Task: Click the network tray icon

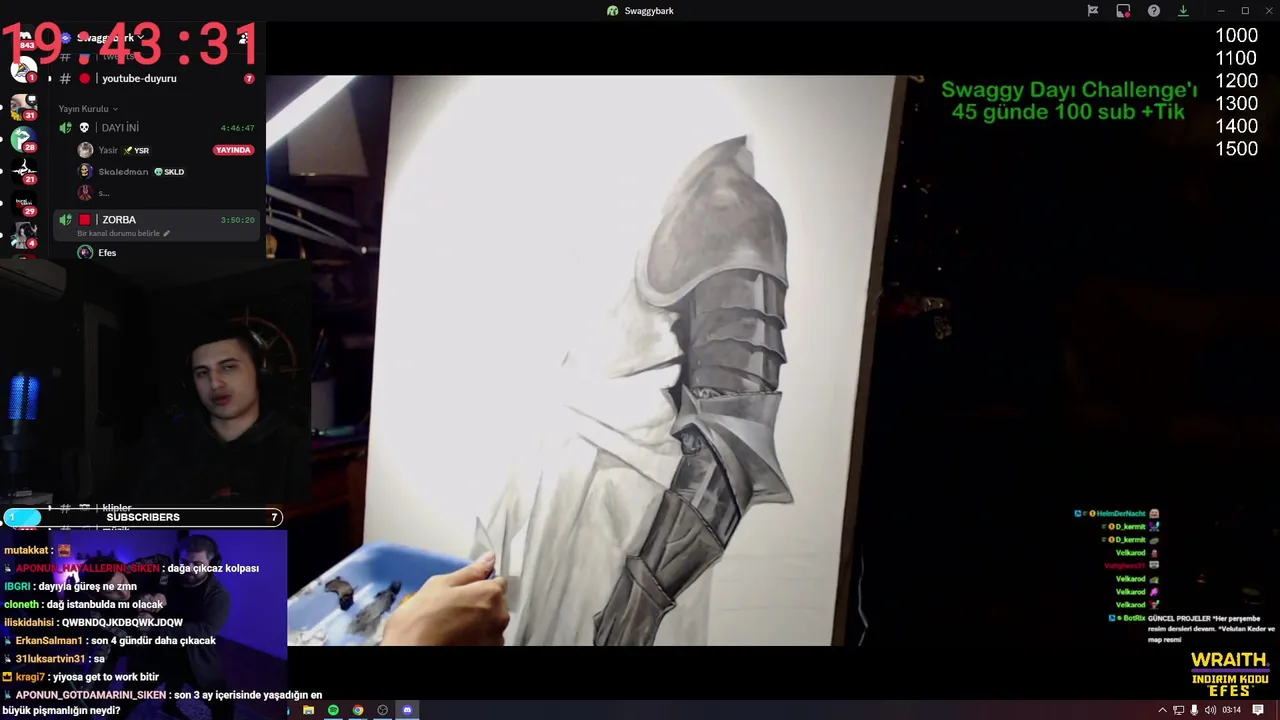Action: [x=1178, y=710]
